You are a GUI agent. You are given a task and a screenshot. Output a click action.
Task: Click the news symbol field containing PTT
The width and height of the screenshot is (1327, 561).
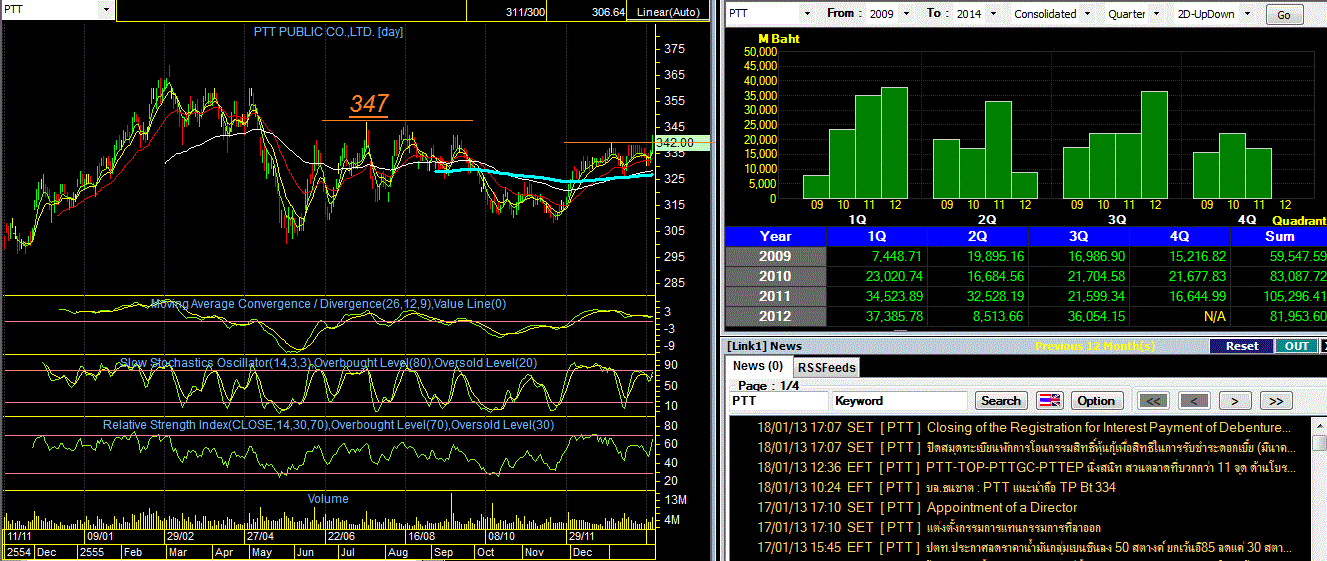[x=778, y=401]
